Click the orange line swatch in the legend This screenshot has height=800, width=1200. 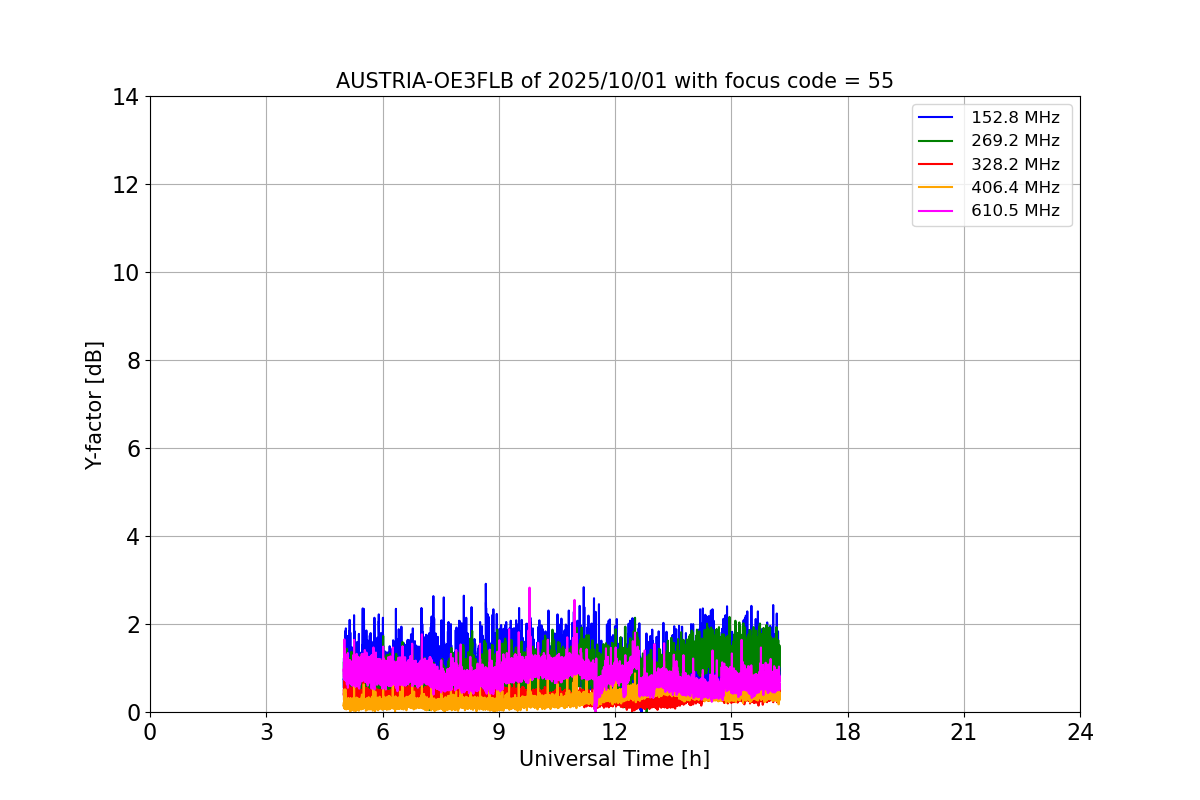[x=936, y=187]
